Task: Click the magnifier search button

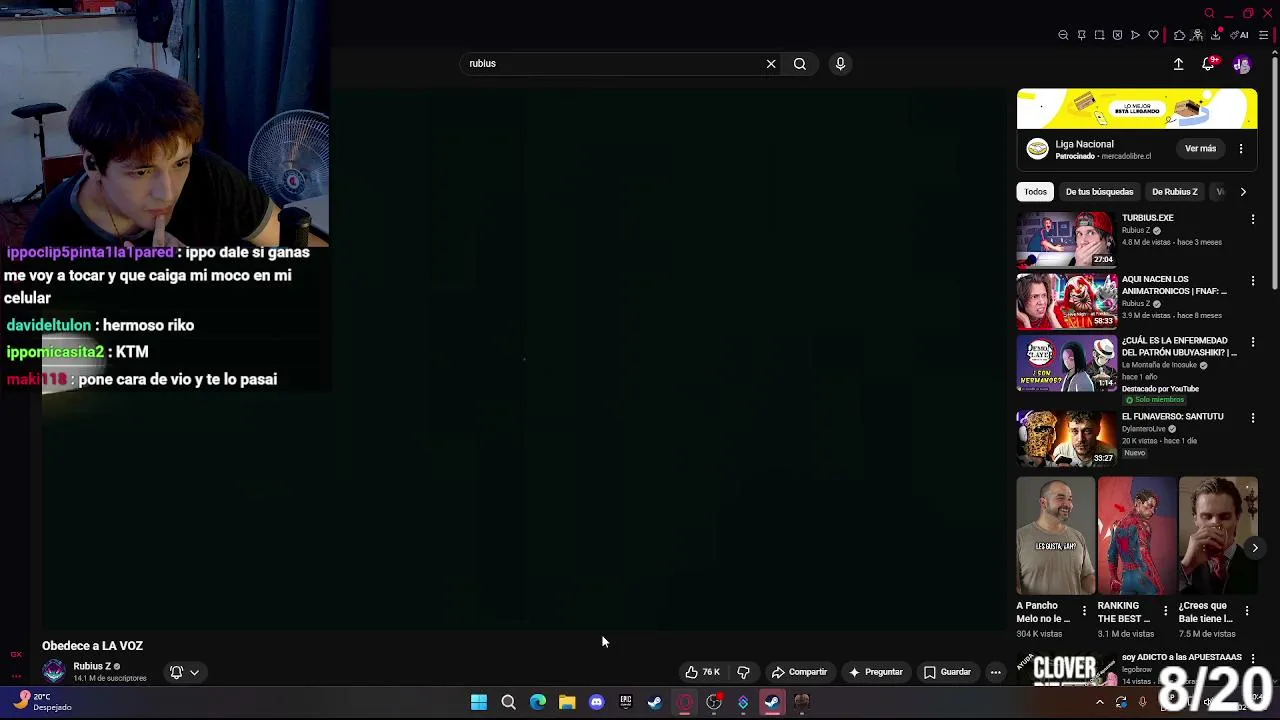Action: tap(800, 64)
